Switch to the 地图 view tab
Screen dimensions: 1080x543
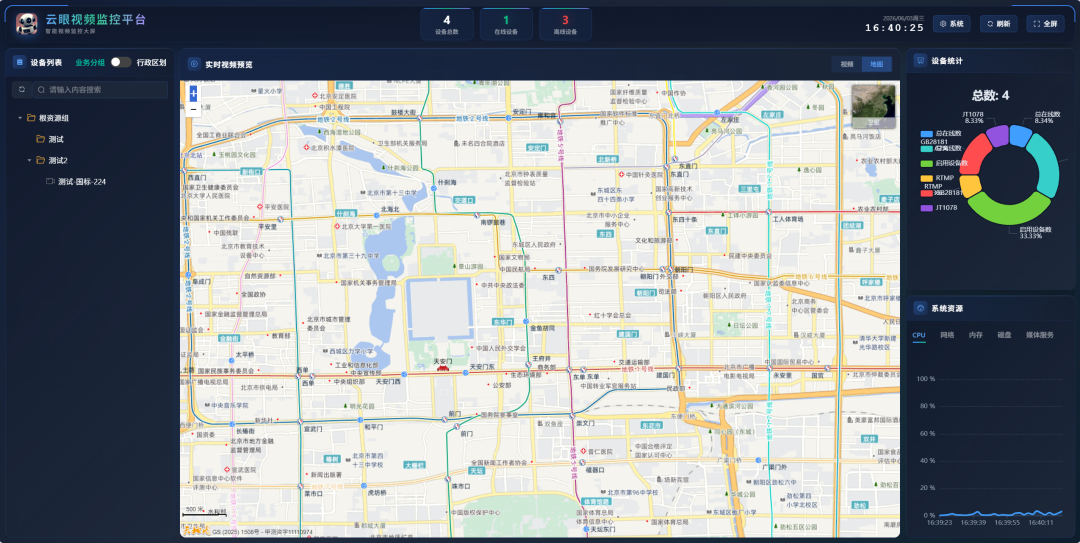(876, 64)
